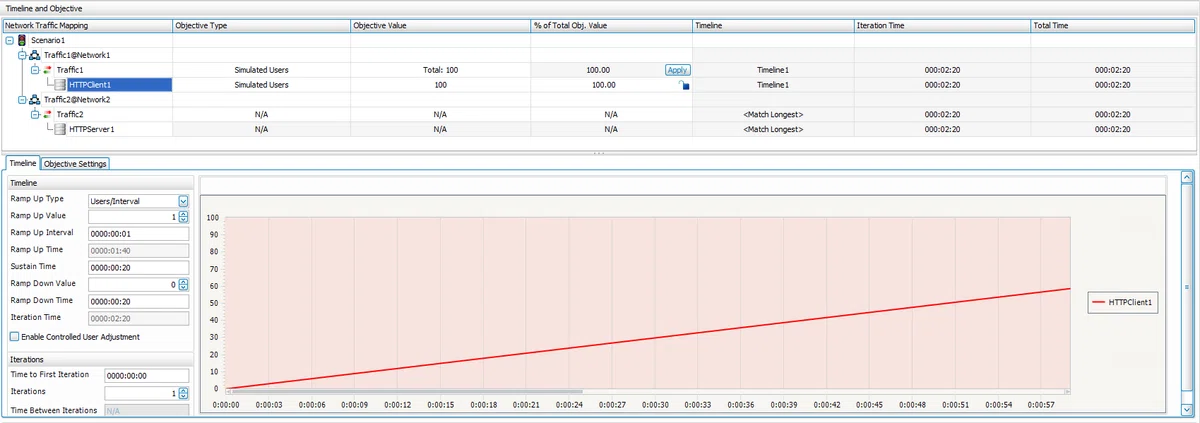Screen dimensions: 1200x423
Task: Click the Traffic2@Network2 network icon
Action: click(34, 100)
